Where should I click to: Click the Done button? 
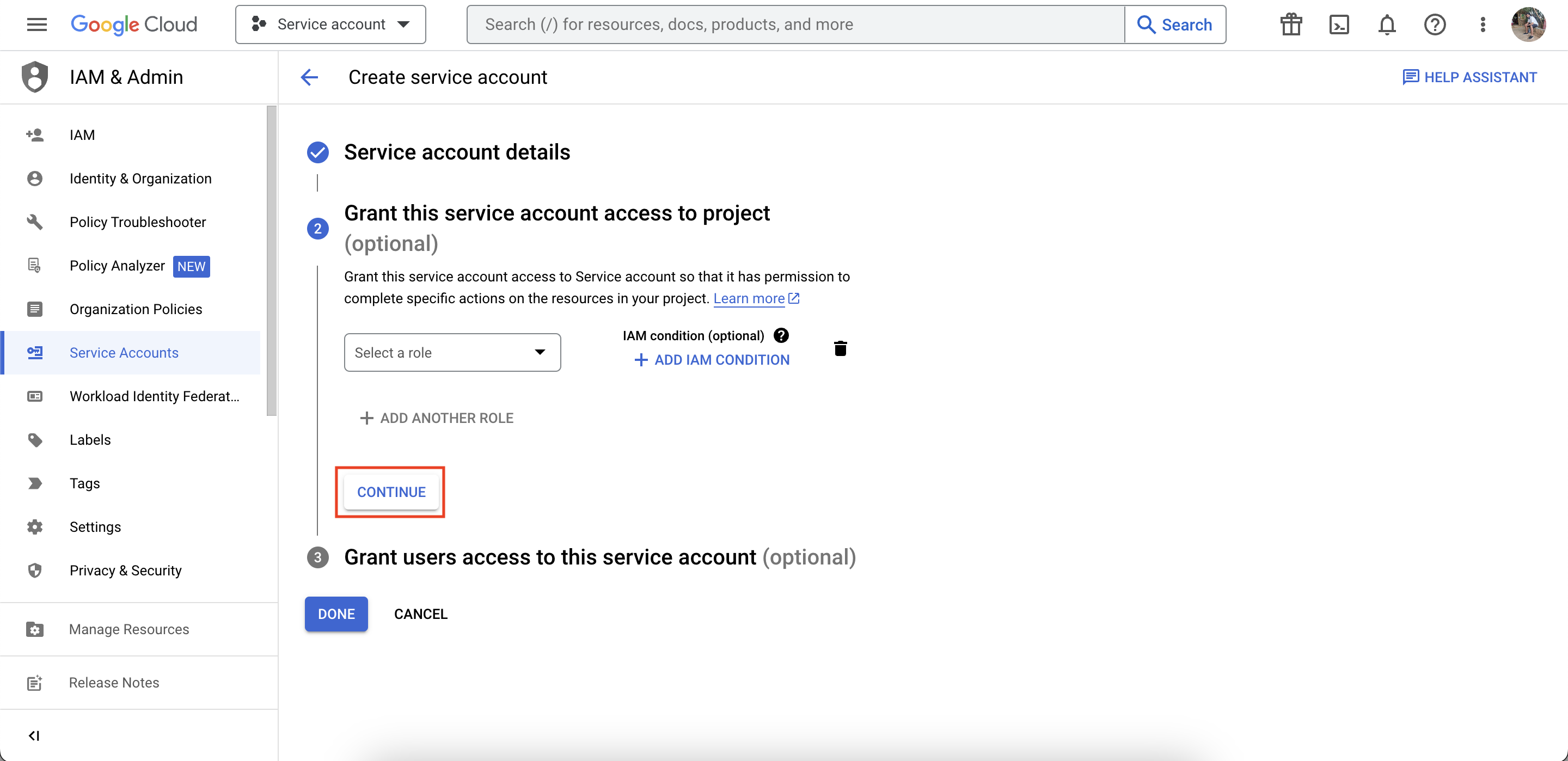coord(336,613)
